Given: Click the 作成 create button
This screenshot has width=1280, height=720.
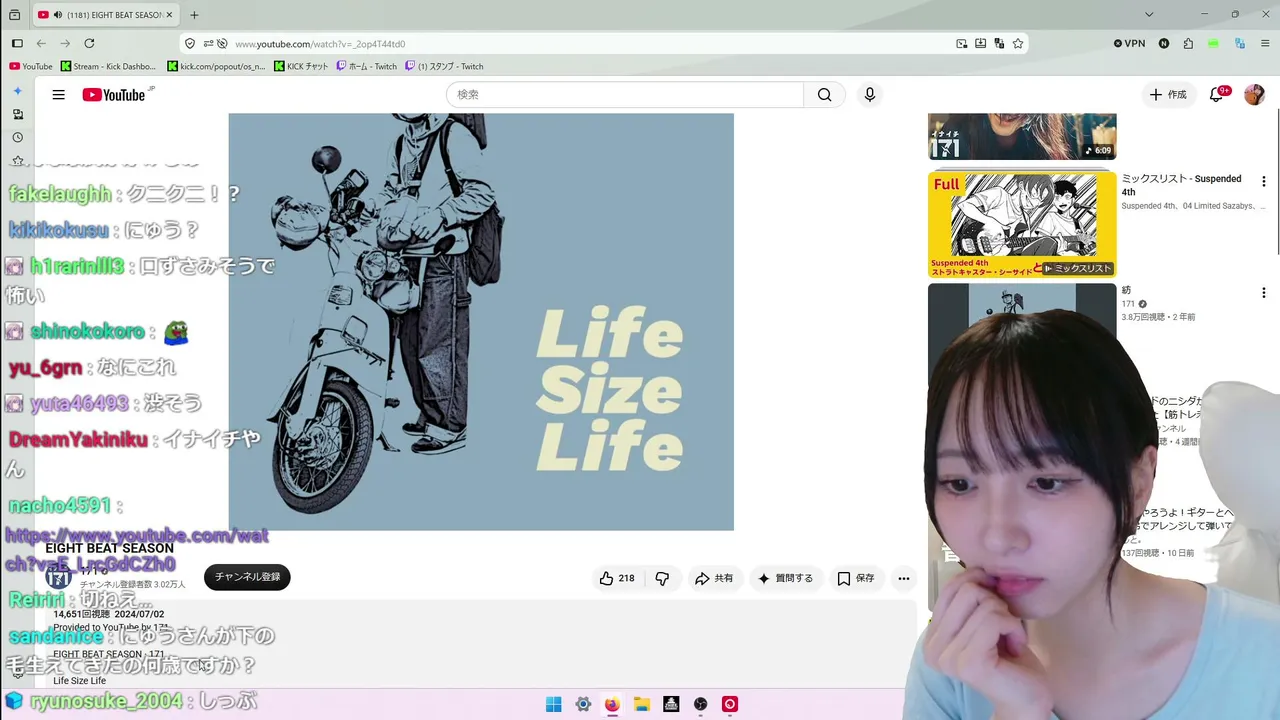Looking at the screenshot, I should click(1168, 95).
